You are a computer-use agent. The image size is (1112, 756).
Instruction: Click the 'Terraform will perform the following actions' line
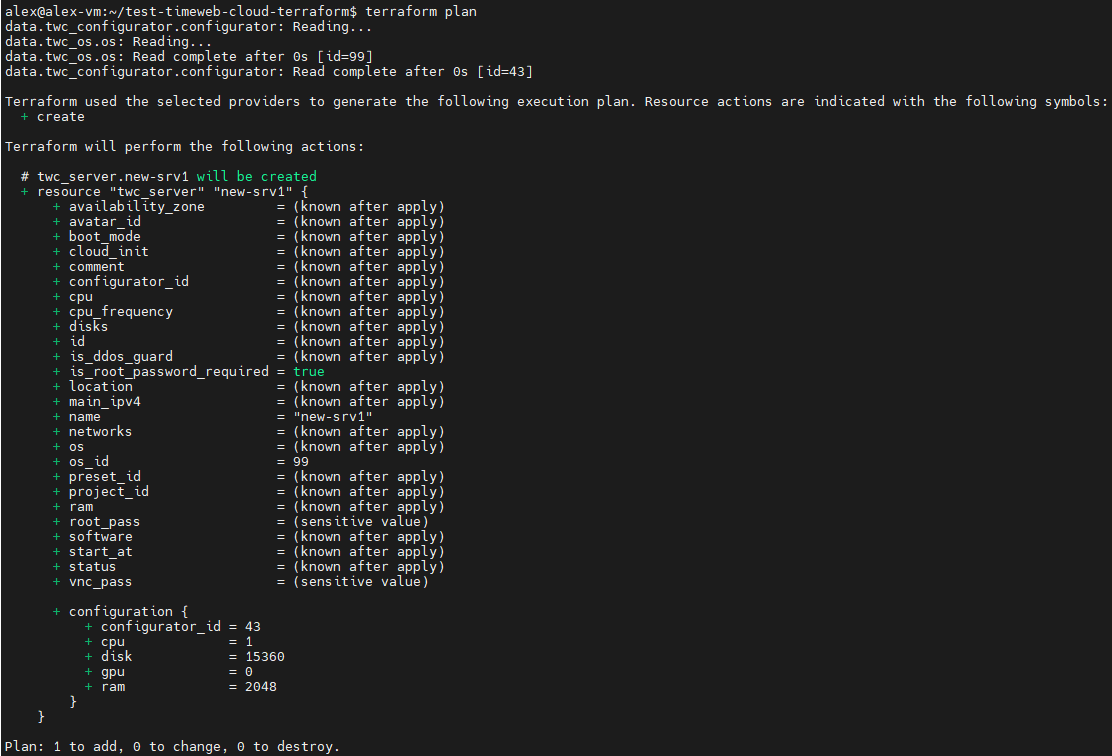click(x=185, y=146)
